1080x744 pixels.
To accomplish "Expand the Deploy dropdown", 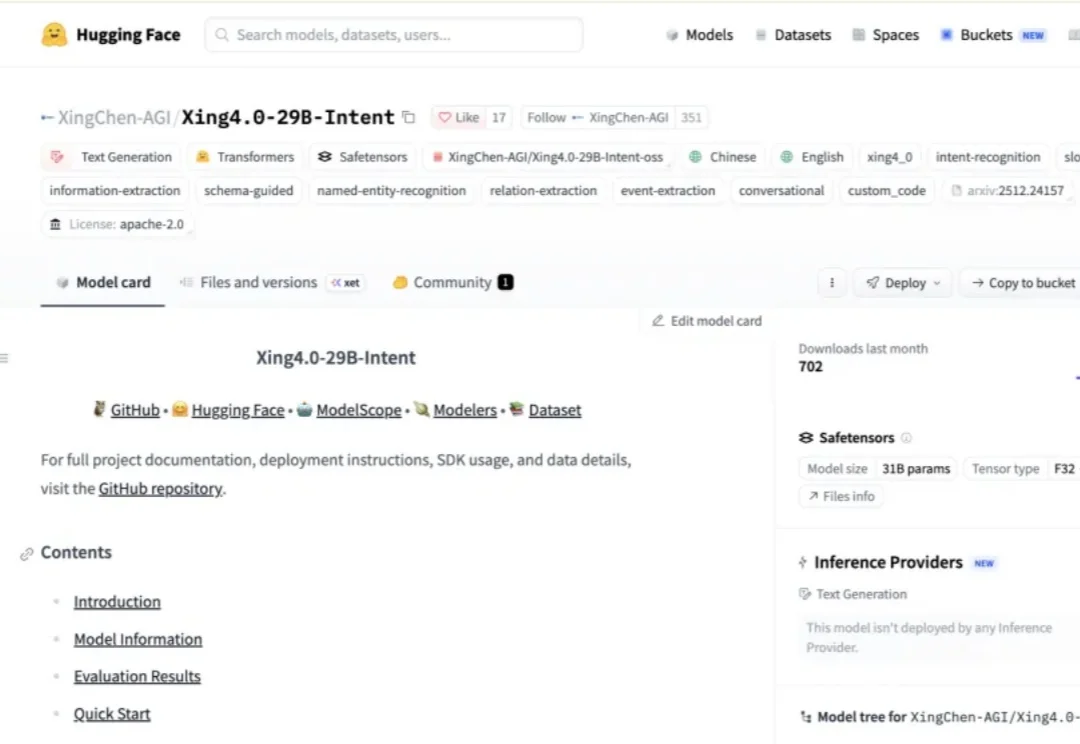I will [902, 282].
